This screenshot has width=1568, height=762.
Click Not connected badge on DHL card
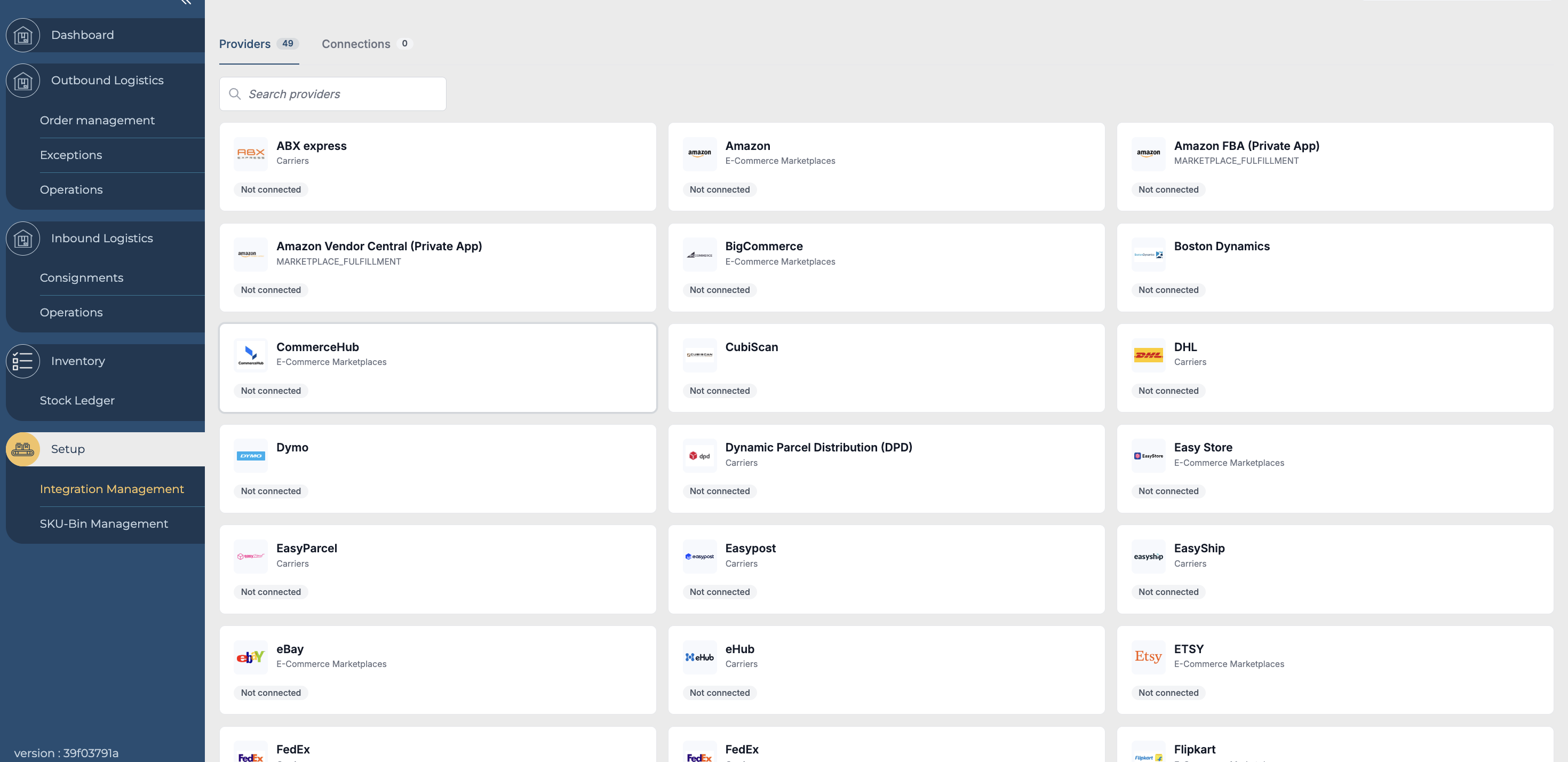click(x=1169, y=391)
